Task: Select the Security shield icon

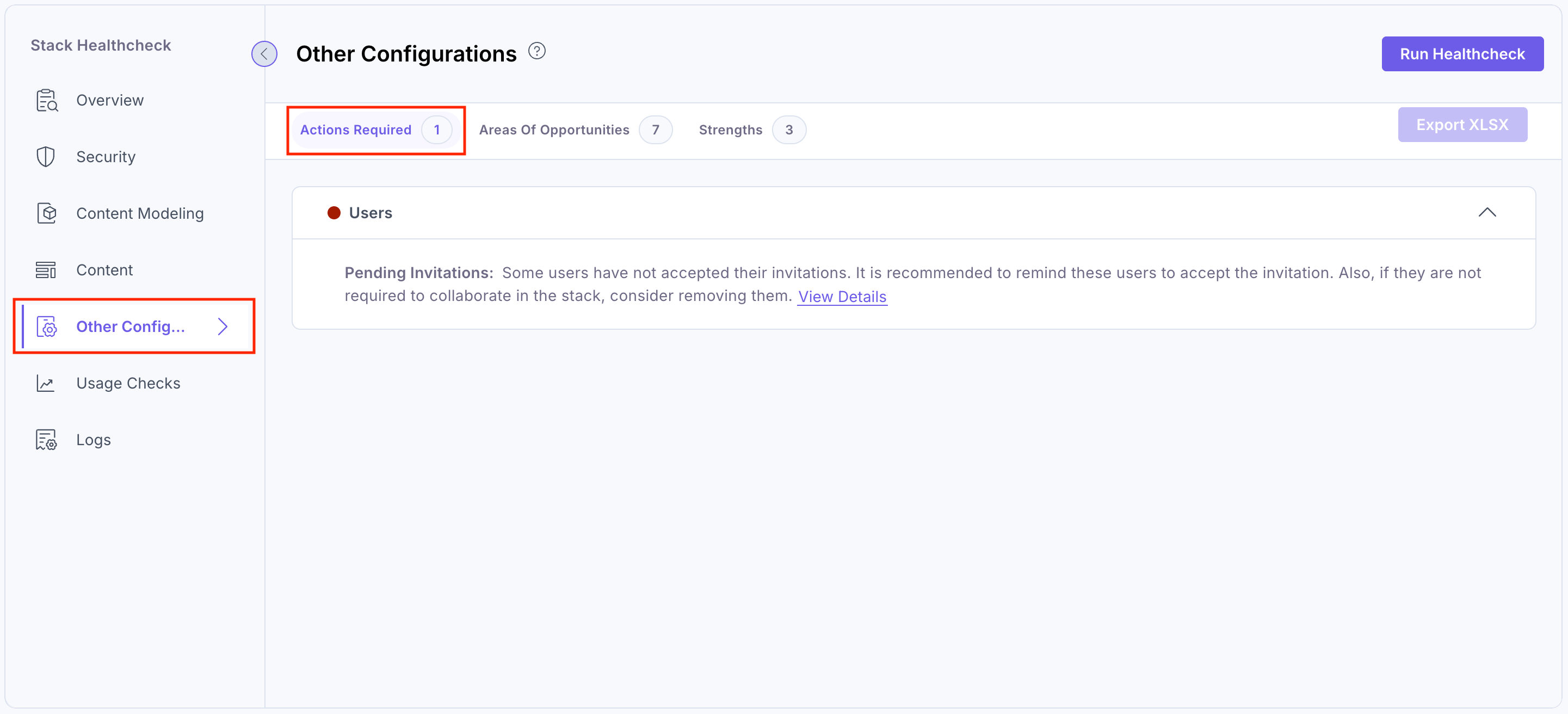Action: [x=46, y=156]
